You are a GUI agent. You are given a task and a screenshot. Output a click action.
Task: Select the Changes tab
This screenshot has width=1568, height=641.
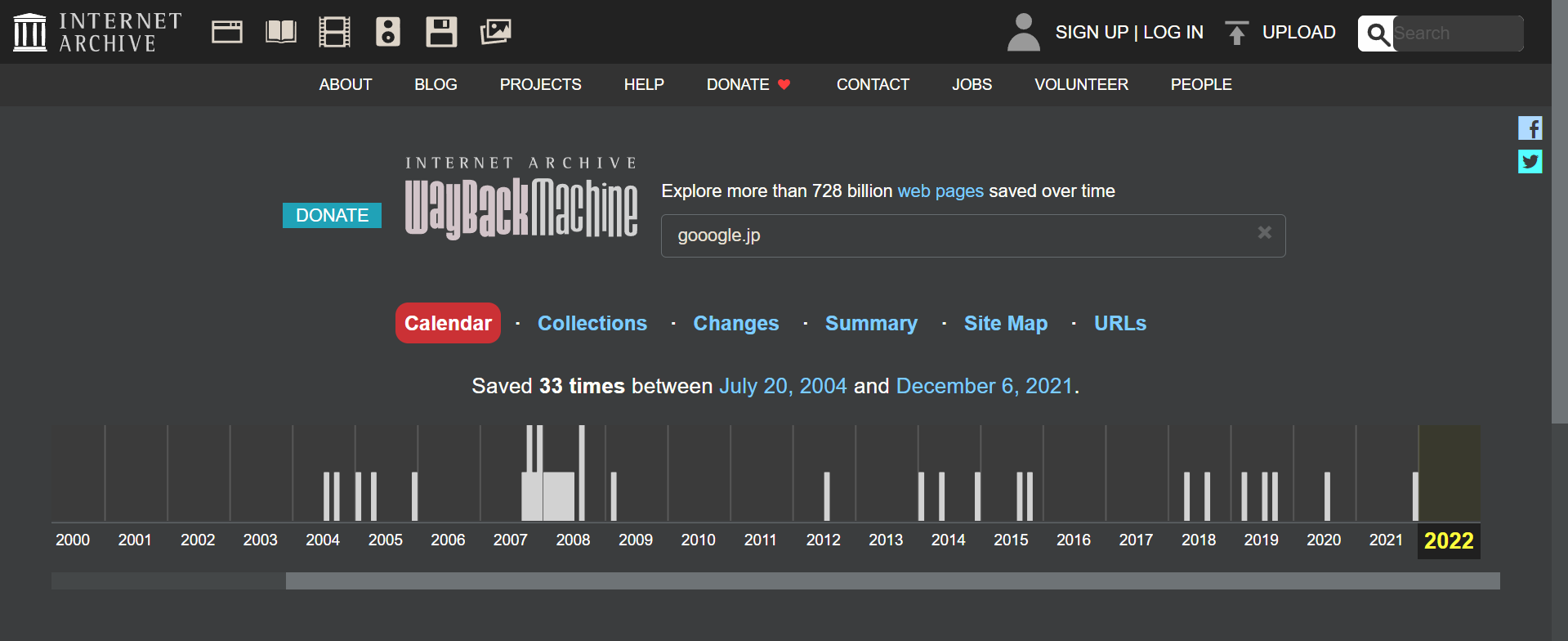coord(735,324)
